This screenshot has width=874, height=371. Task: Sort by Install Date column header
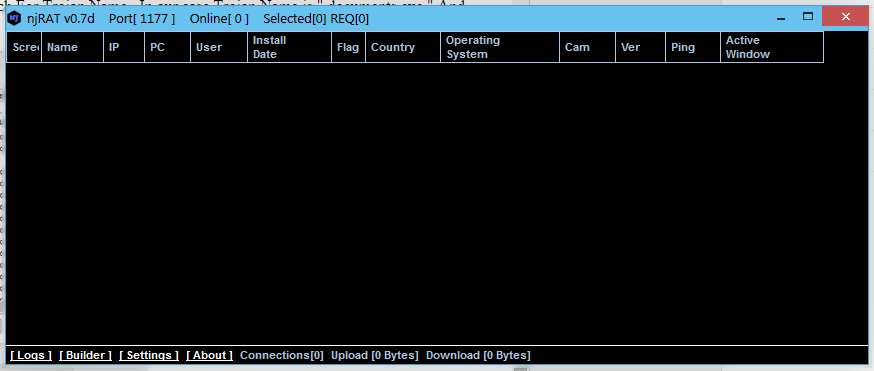289,47
